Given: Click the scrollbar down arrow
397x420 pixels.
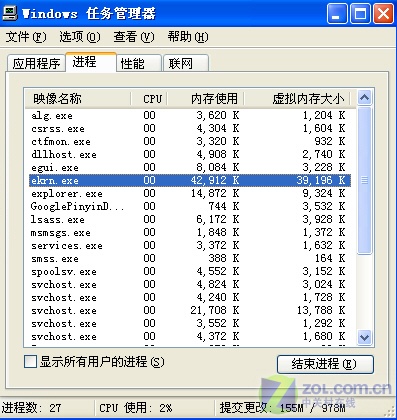Looking at the screenshot, I should 364,337.
